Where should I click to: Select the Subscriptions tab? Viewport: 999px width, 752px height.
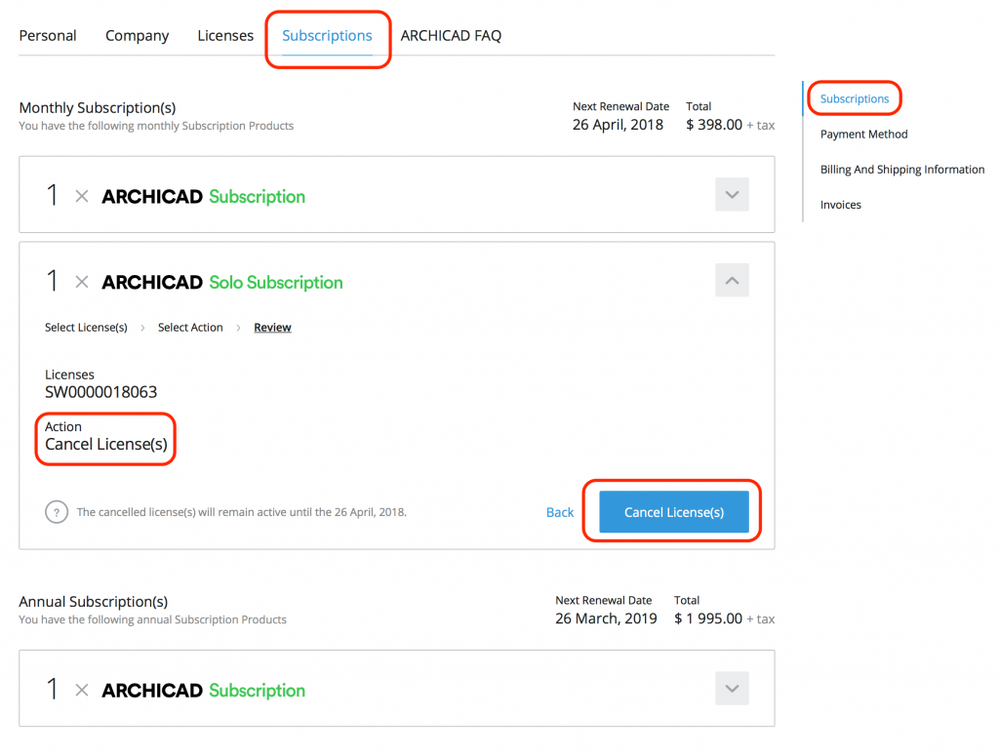tap(327, 36)
